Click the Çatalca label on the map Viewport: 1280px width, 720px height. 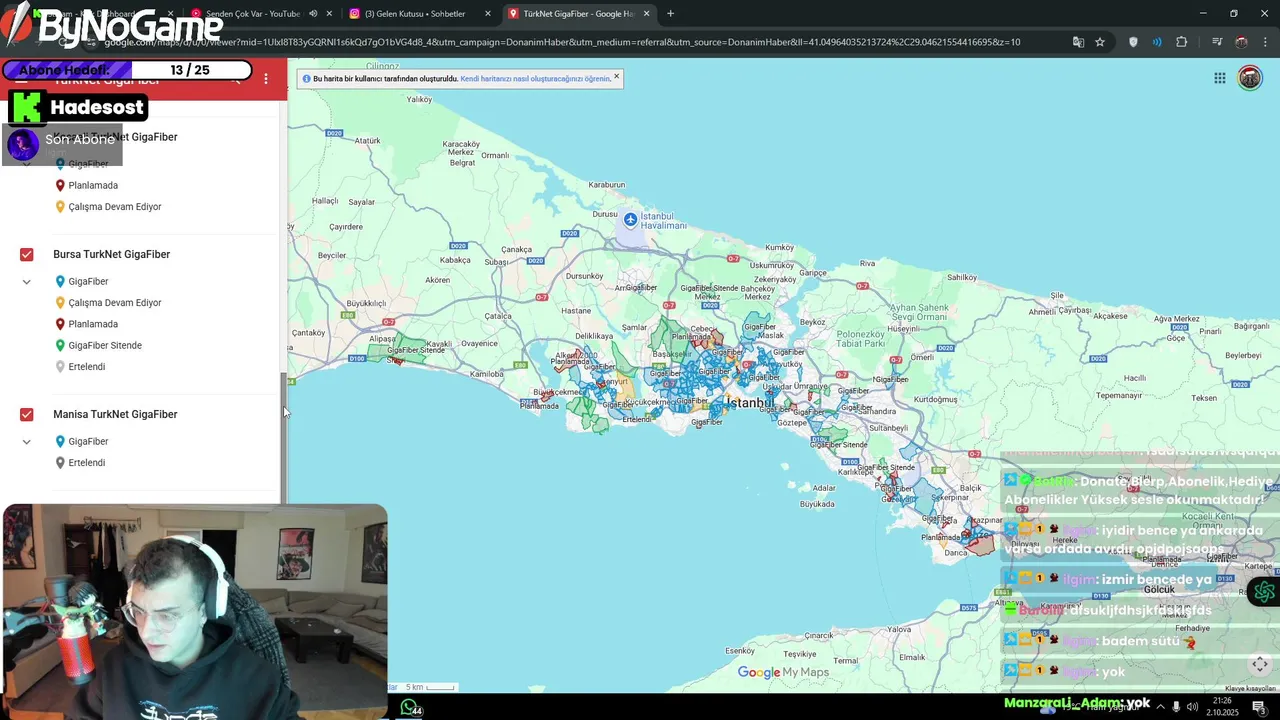click(x=497, y=316)
